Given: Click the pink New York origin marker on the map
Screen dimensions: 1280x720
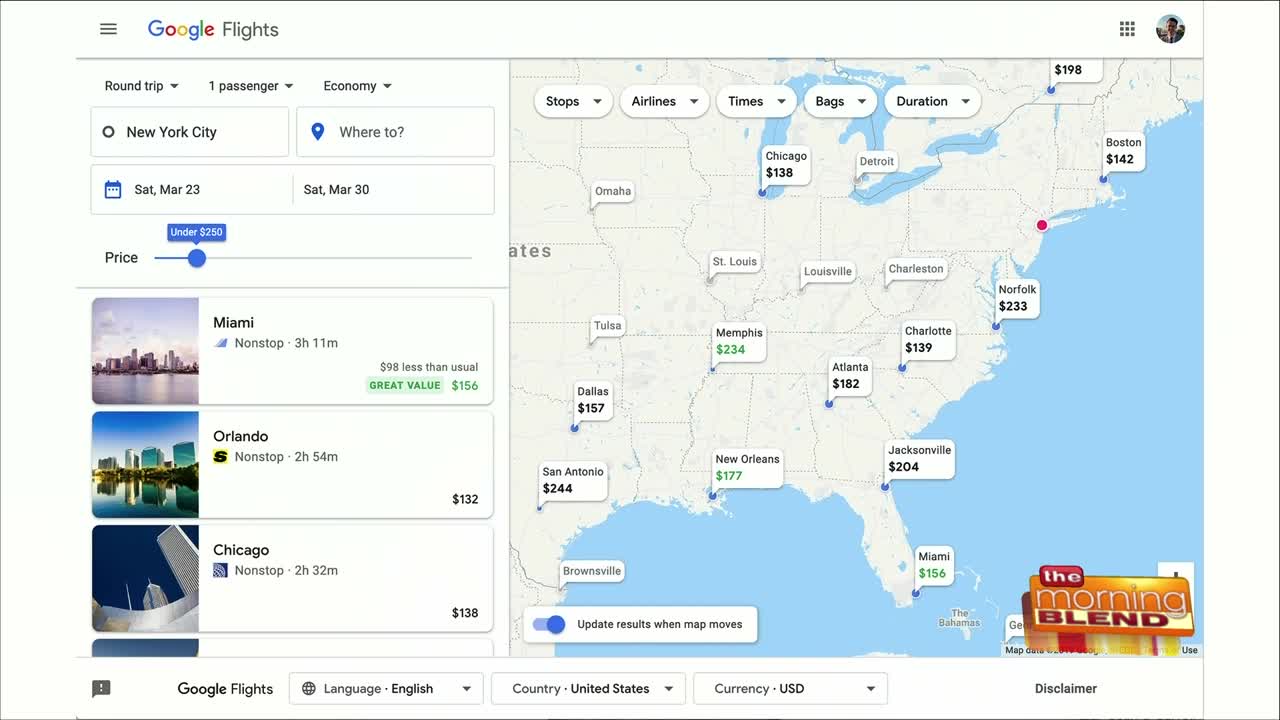Looking at the screenshot, I should 1042,225.
